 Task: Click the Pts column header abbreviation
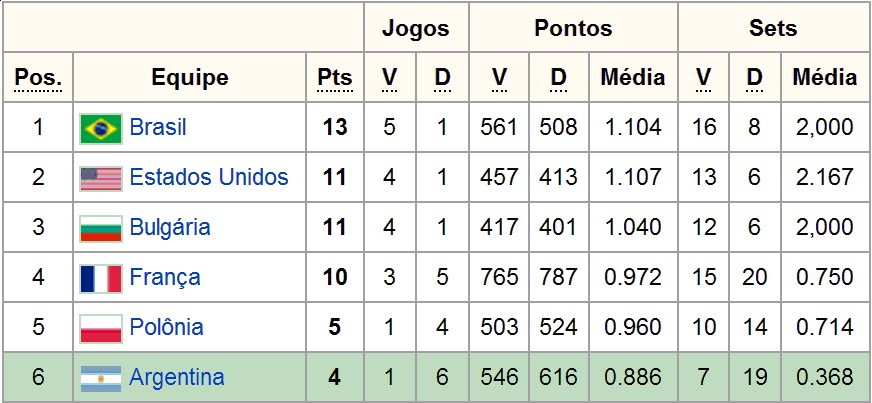[x=335, y=78]
